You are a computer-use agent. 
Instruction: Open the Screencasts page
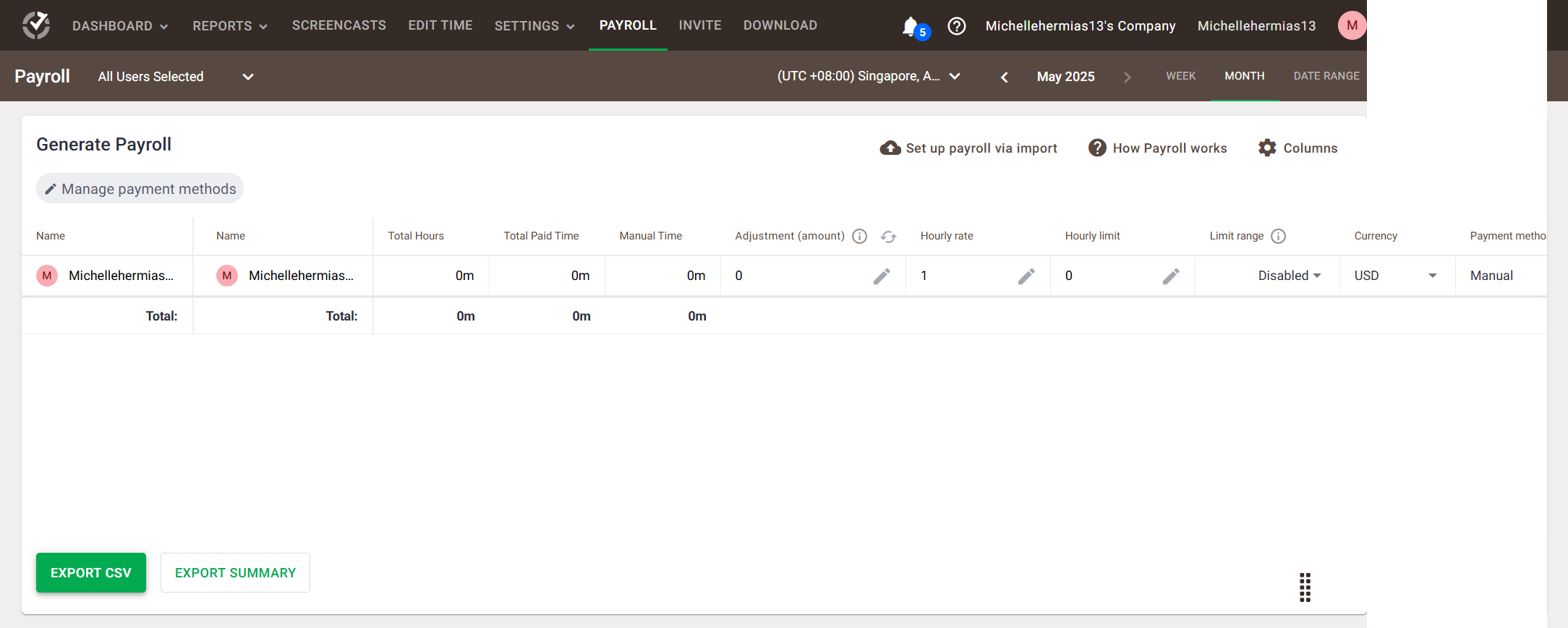339,25
